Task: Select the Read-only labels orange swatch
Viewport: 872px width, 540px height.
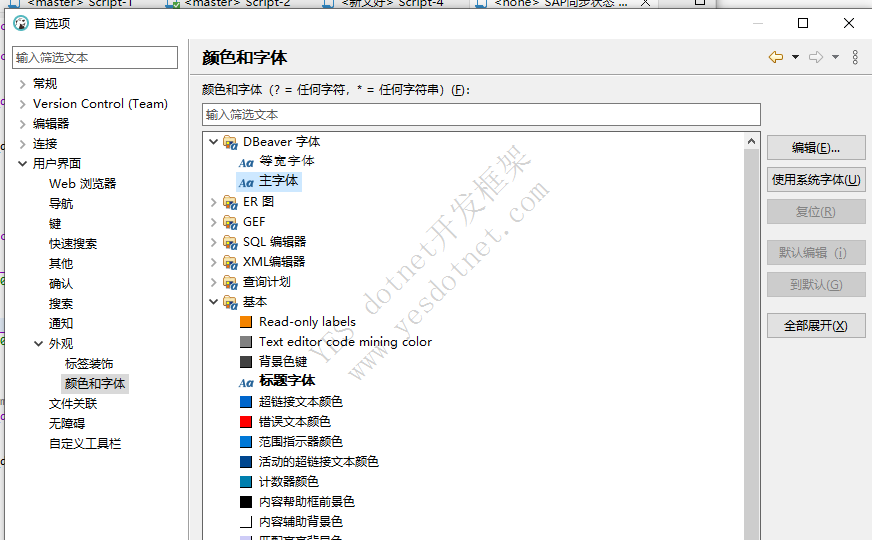Action: (246, 322)
